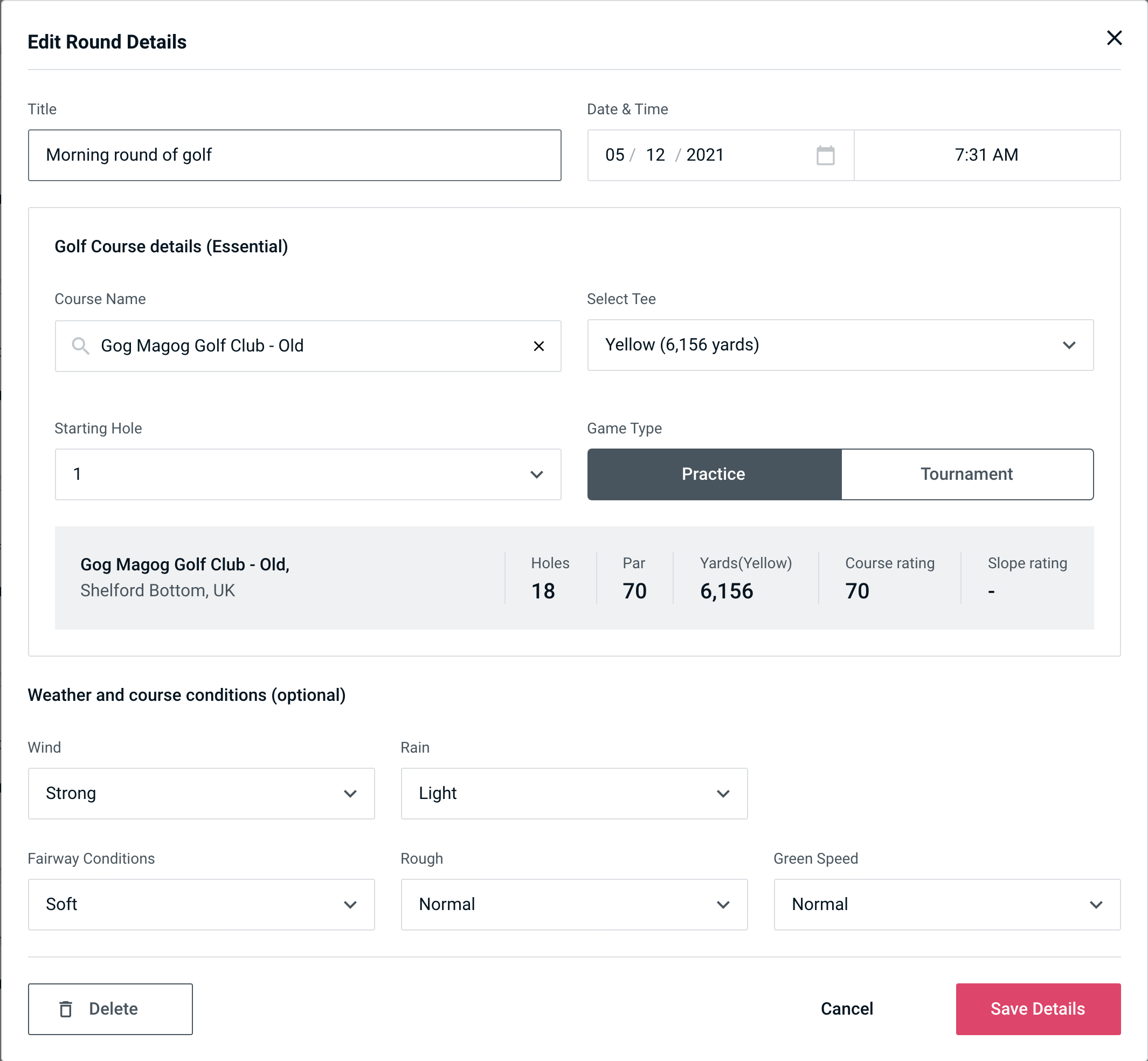Click the Save Details button
Image resolution: width=1148 pixels, height=1061 pixels.
pyautogui.click(x=1037, y=1008)
